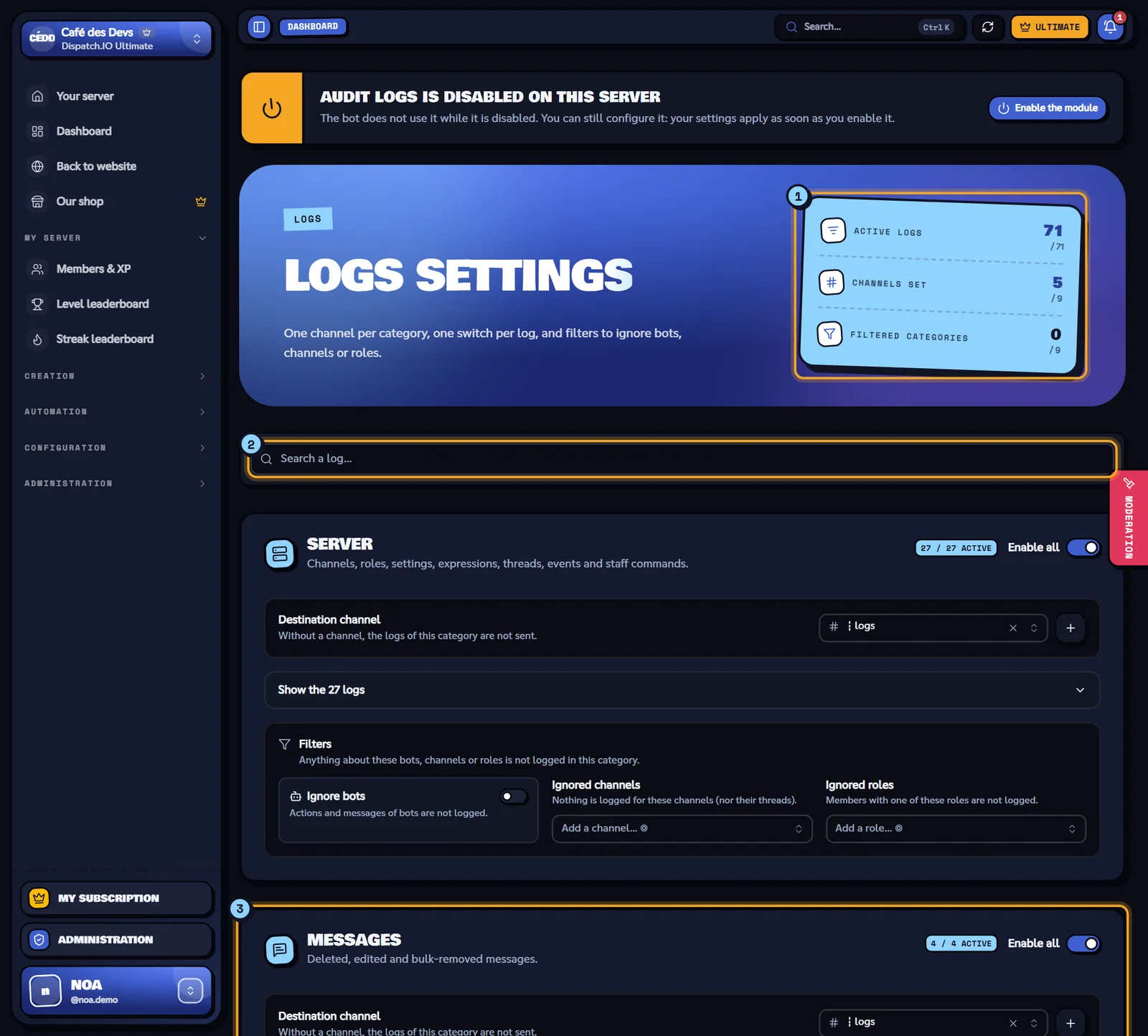Click the Level leaderboard trophy icon
This screenshot has width=1148, height=1036.
[38, 304]
